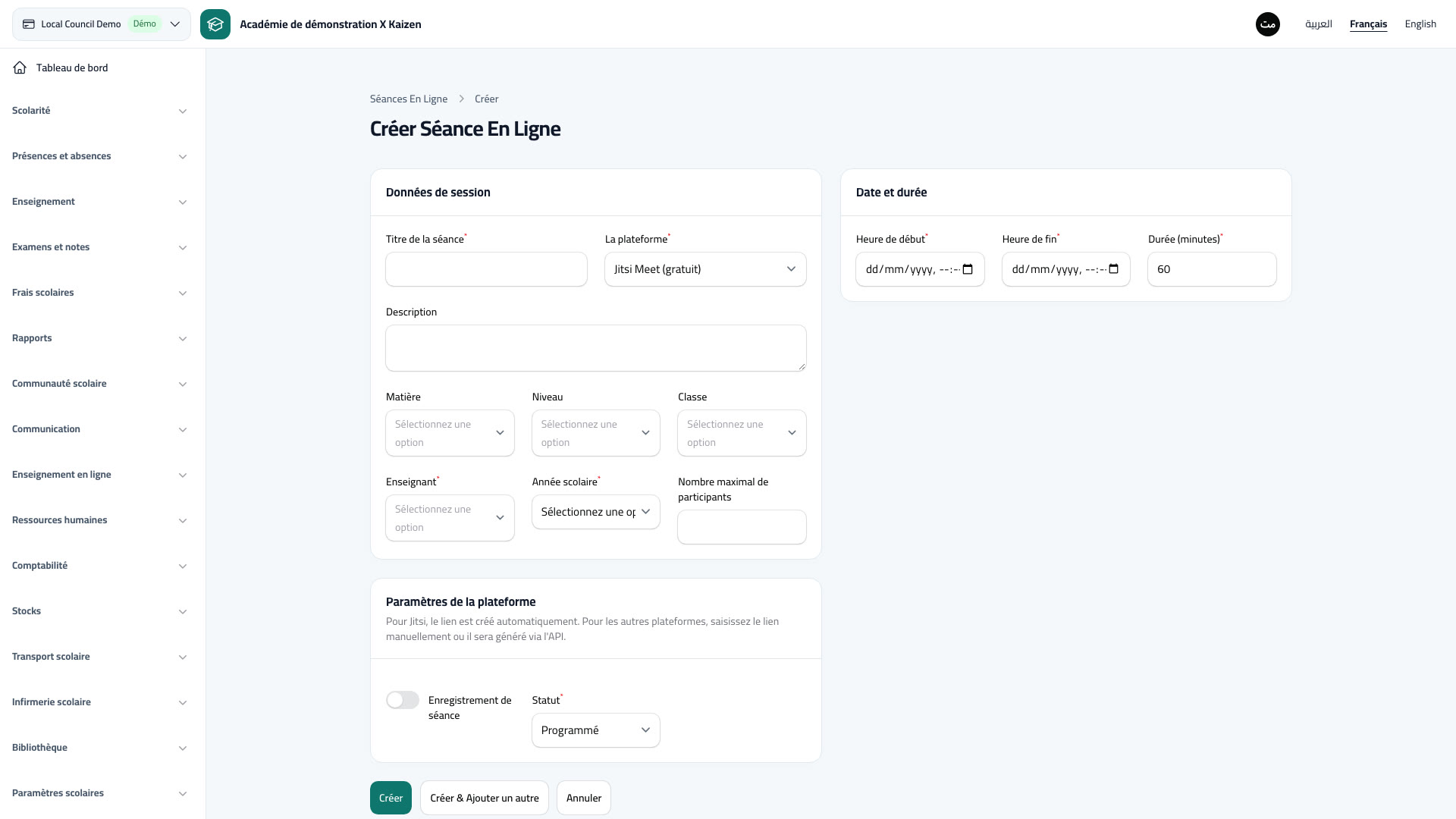This screenshot has height=819, width=1456.
Task: Open the Niveau select dropdown
Action: pyautogui.click(x=596, y=433)
